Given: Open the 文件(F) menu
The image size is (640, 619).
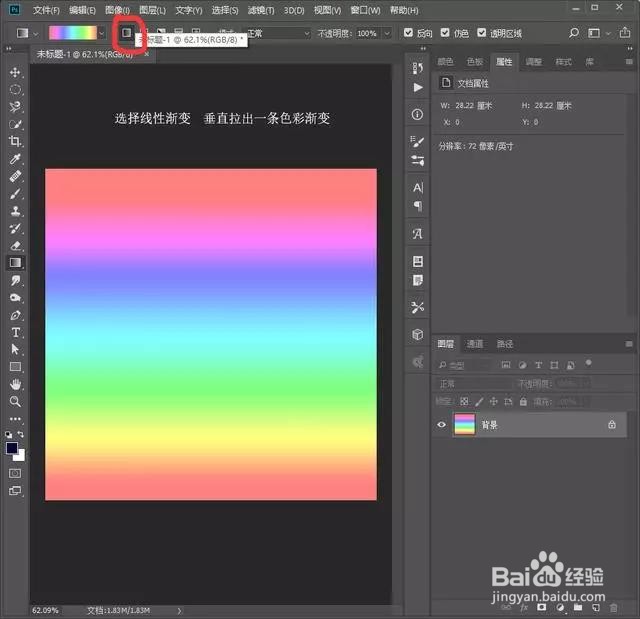Looking at the screenshot, I should point(46,10).
